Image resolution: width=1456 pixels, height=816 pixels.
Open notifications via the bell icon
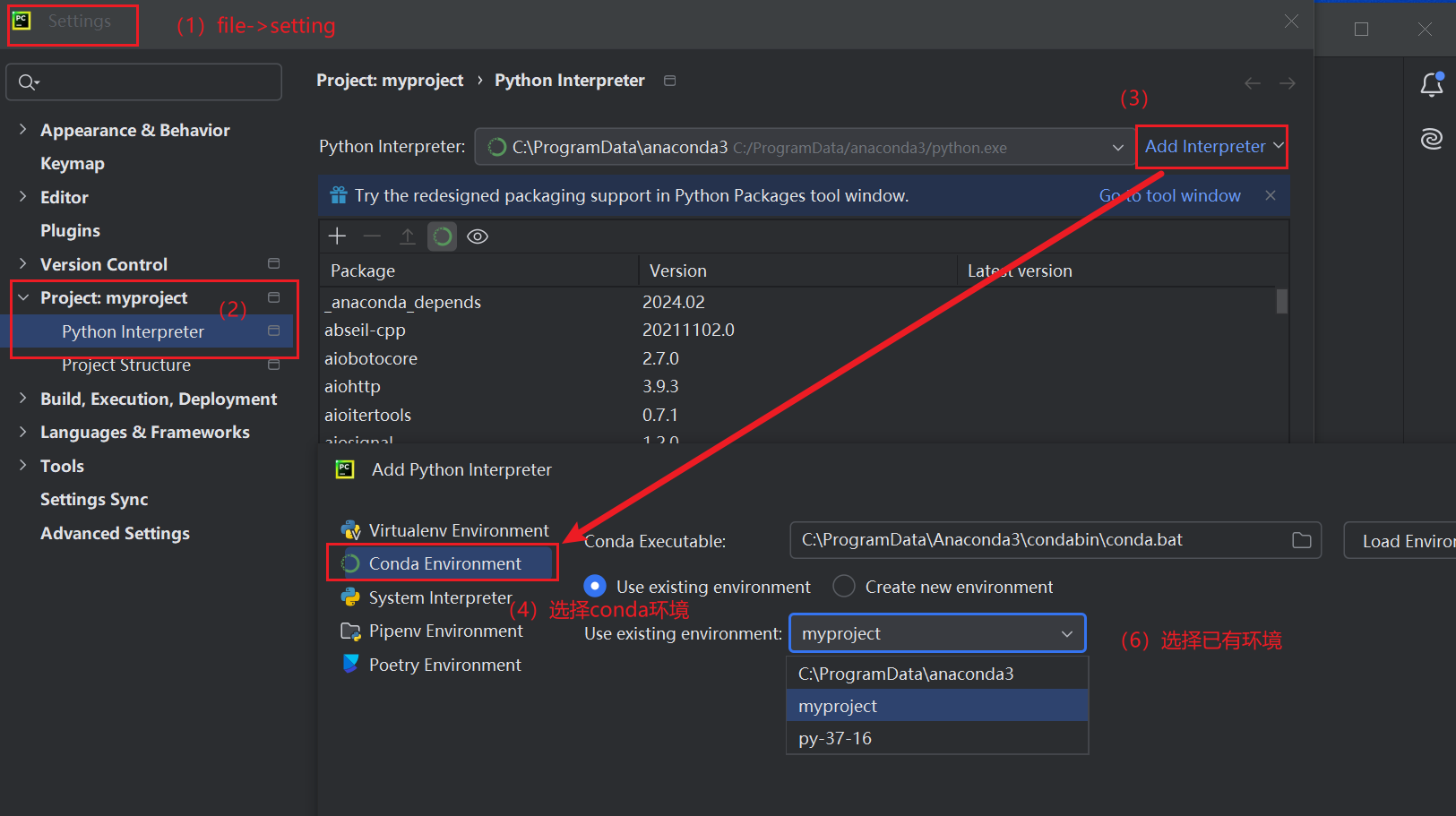coord(1431,84)
